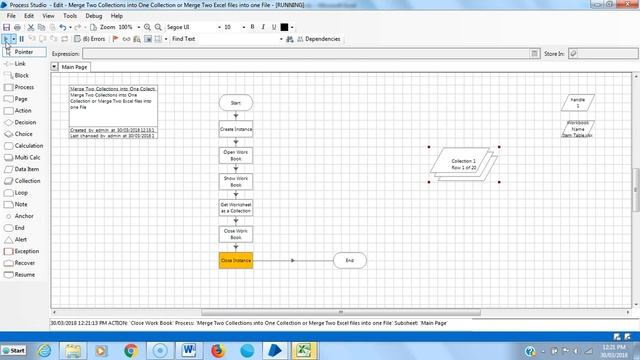The image size is (640, 360).
Task: Open the font color dropdown arrow
Action: (292, 27)
